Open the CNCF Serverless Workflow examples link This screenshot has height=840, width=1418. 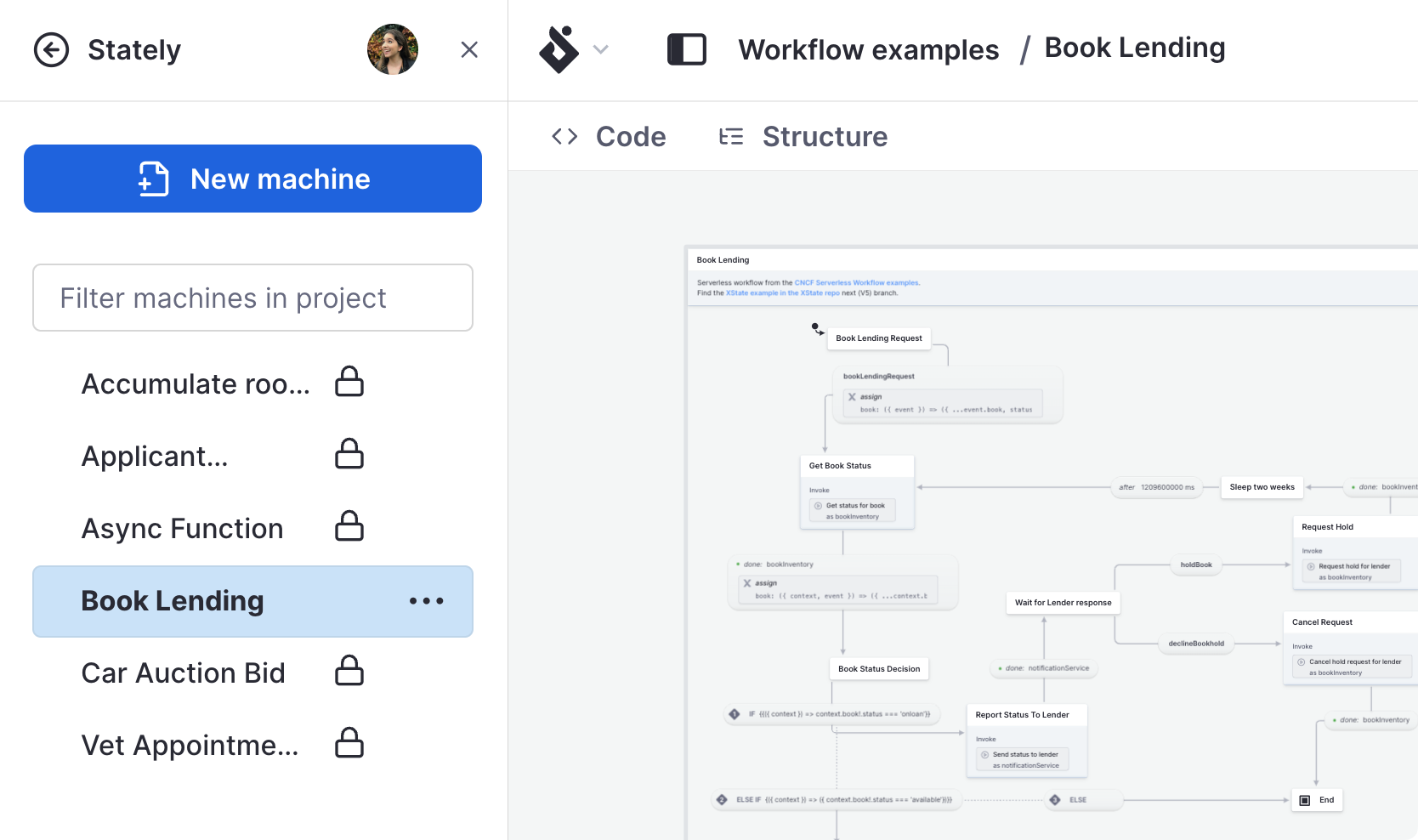(x=856, y=283)
